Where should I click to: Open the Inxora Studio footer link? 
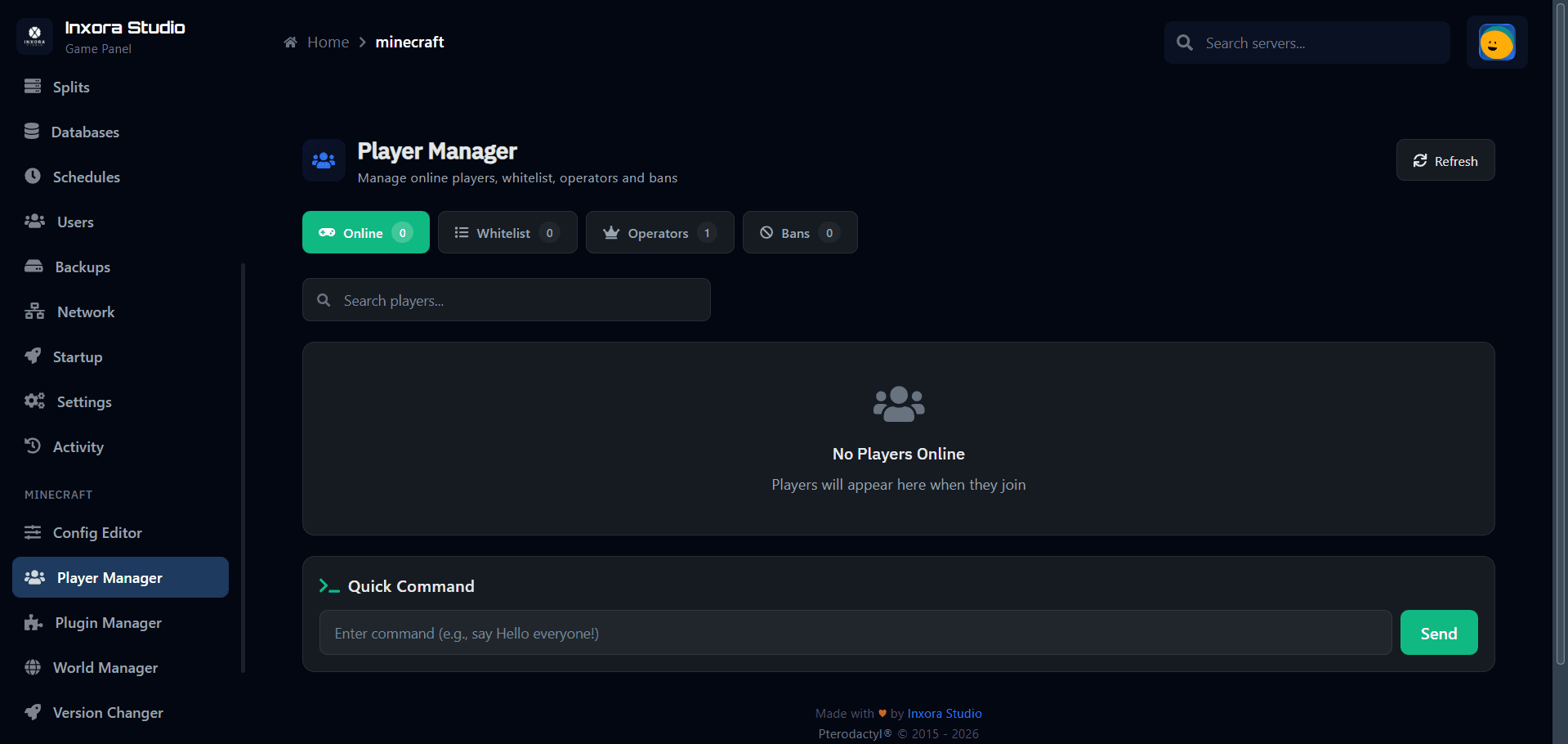[944, 713]
